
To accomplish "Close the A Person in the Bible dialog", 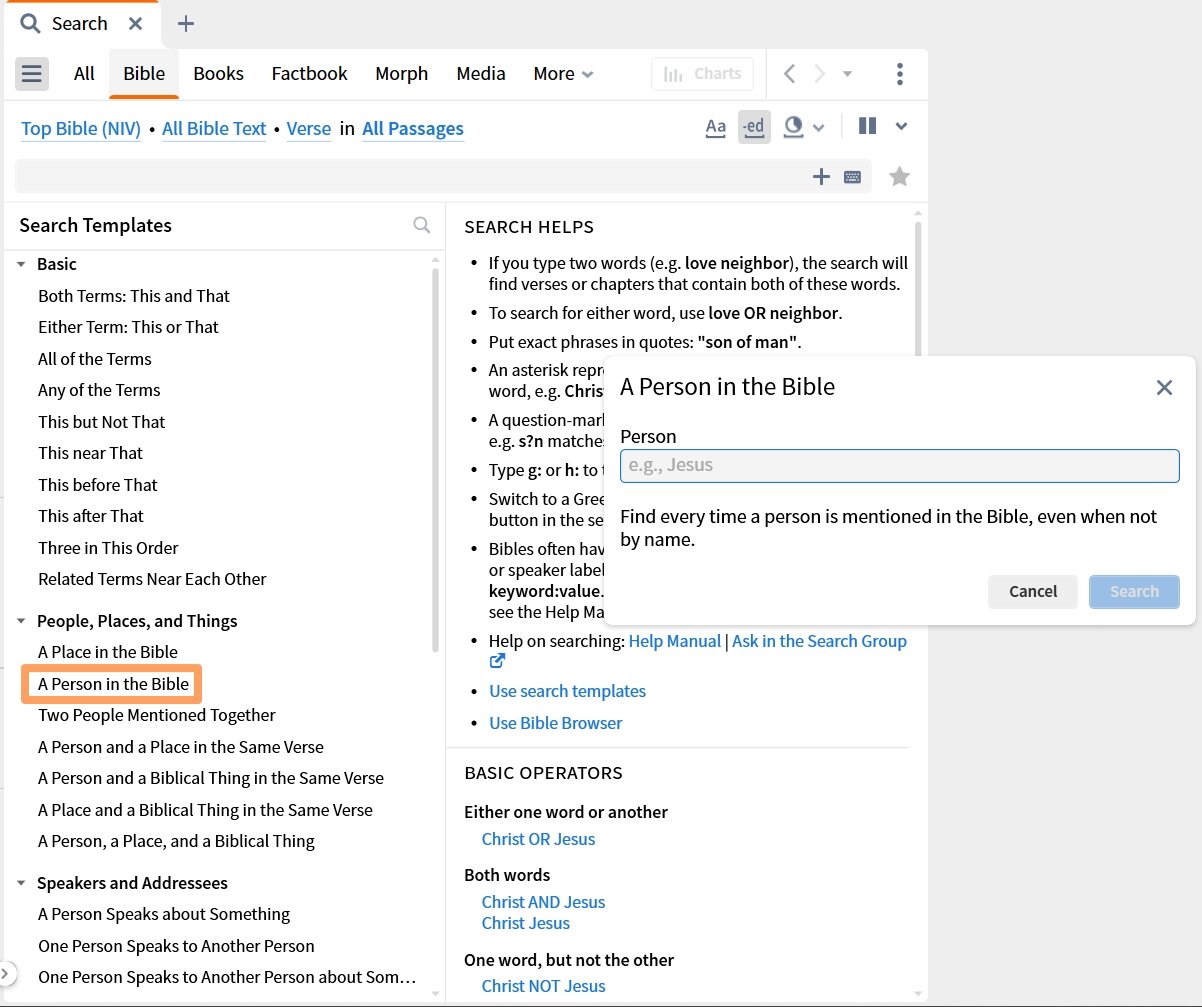I will (1164, 388).
